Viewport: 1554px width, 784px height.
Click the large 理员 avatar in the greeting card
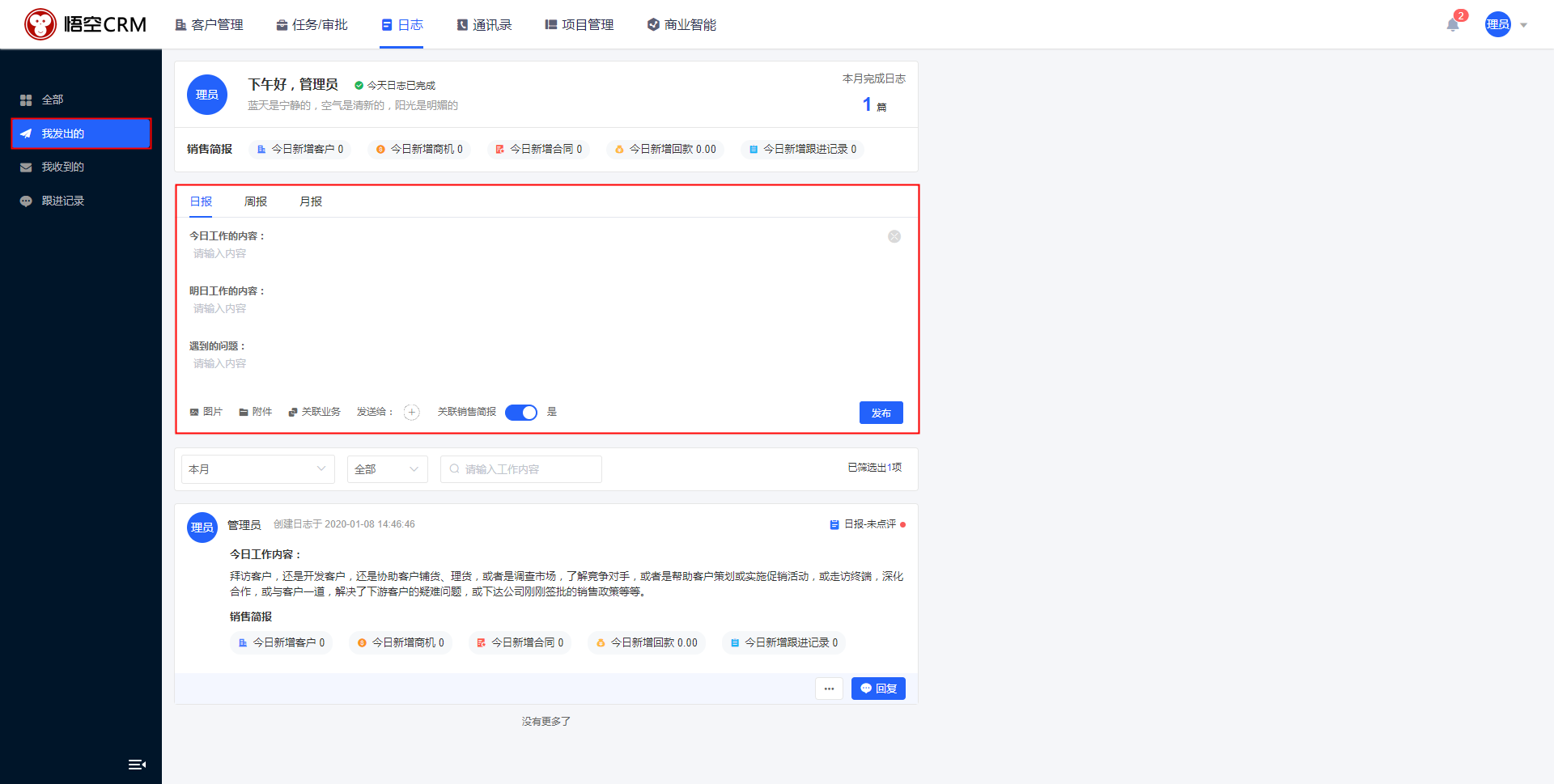tap(207, 95)
